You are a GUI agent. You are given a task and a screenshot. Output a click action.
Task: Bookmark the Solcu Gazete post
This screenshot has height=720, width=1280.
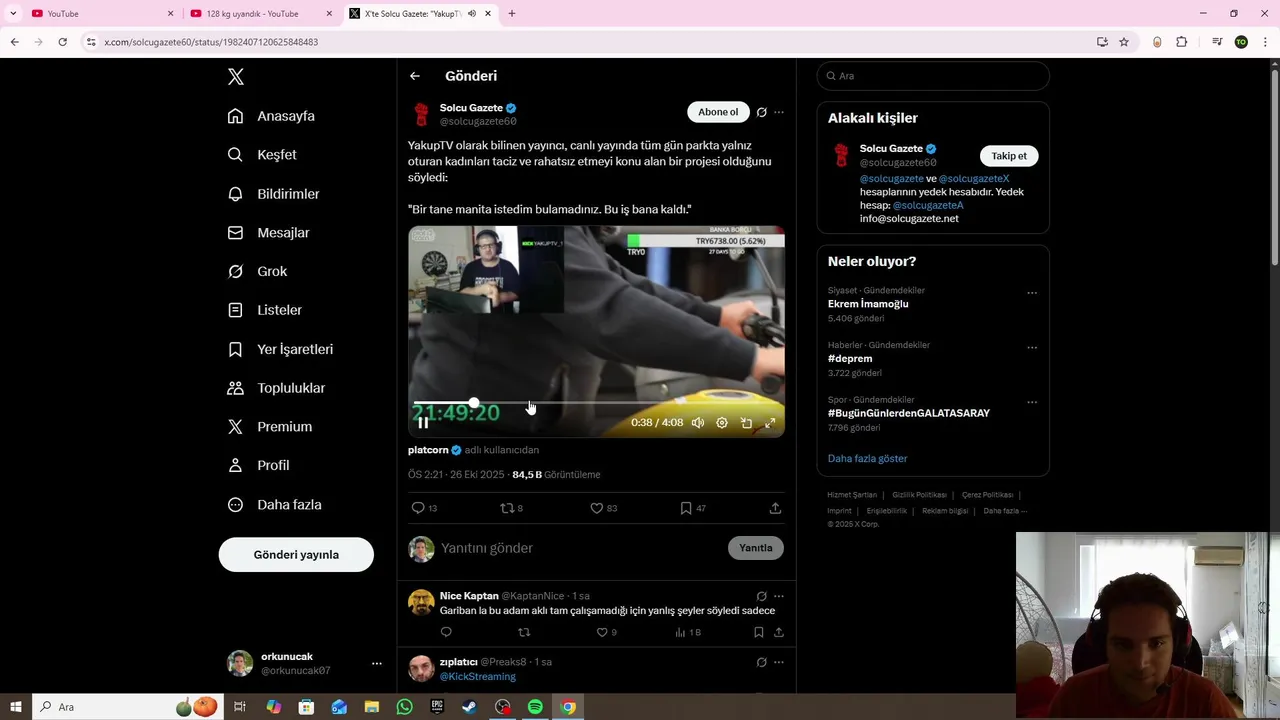[x=686, y=508]
